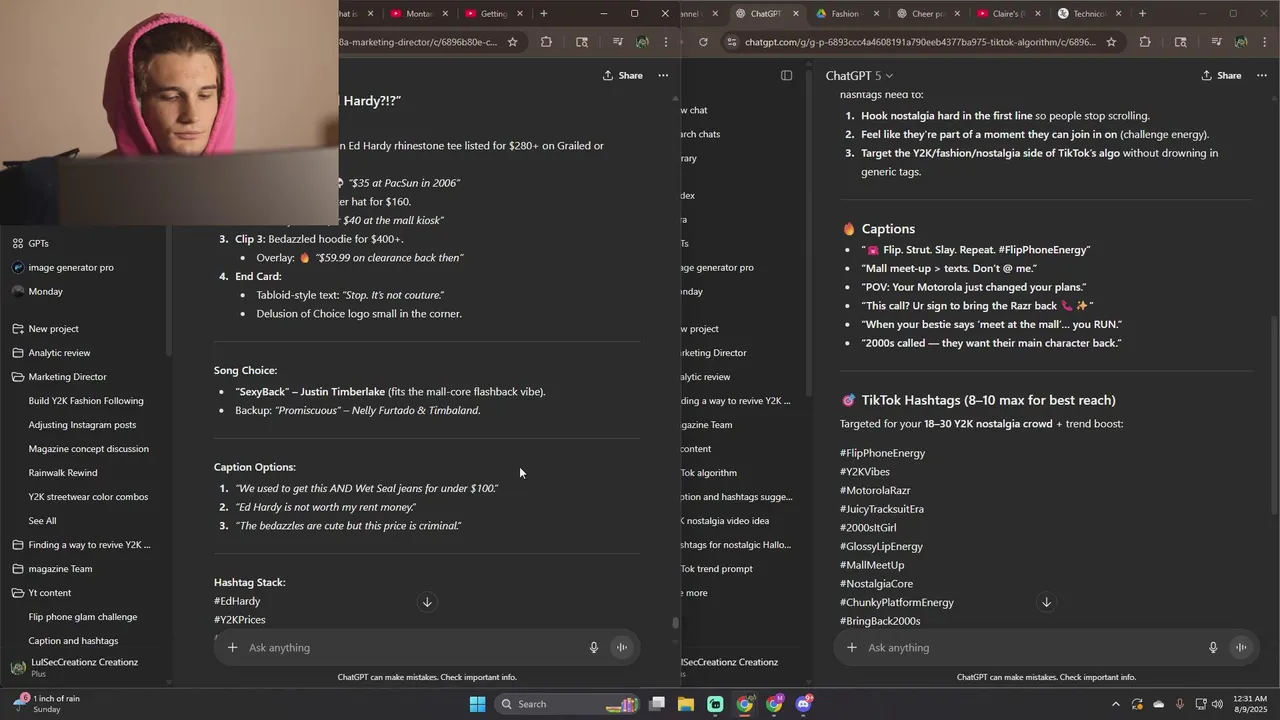Open File Explorer from the taskbar

(686, 704)
